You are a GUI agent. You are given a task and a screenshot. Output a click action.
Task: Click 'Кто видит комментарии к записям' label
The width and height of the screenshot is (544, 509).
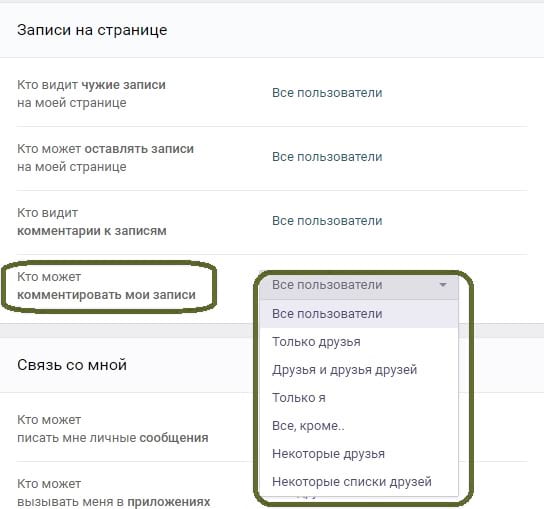point(92,222)
